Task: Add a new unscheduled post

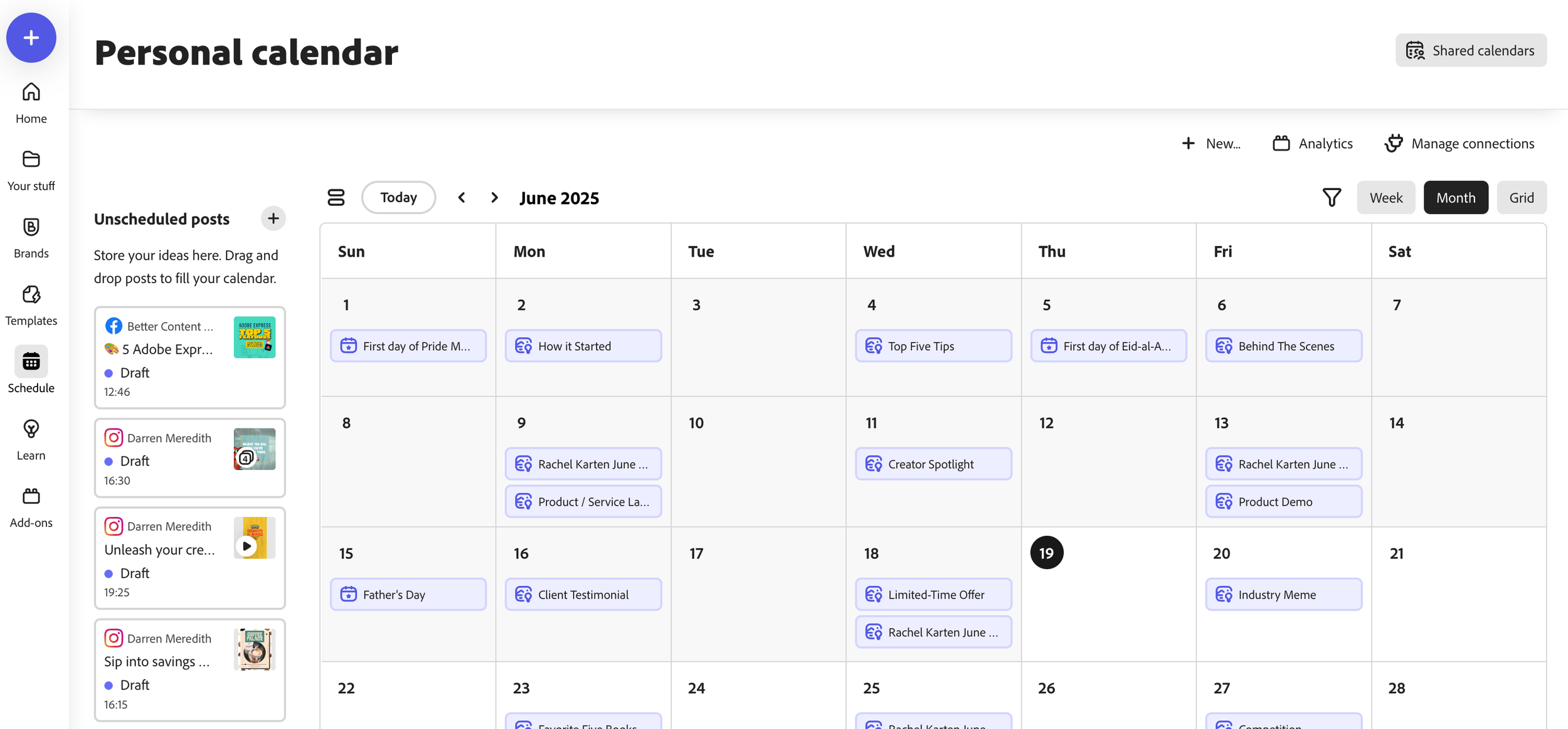Action: pos(273,218)
